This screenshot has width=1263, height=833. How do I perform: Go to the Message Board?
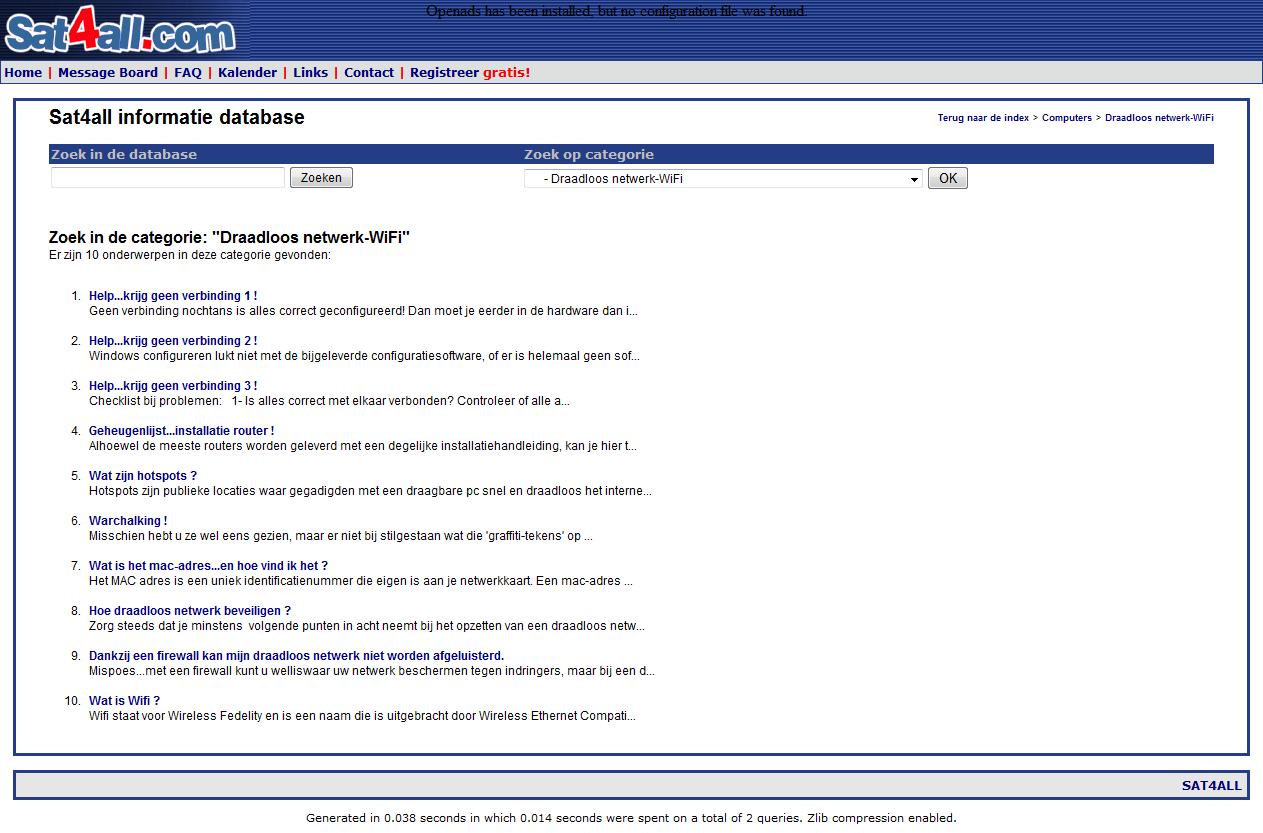(x=108, y=73)
